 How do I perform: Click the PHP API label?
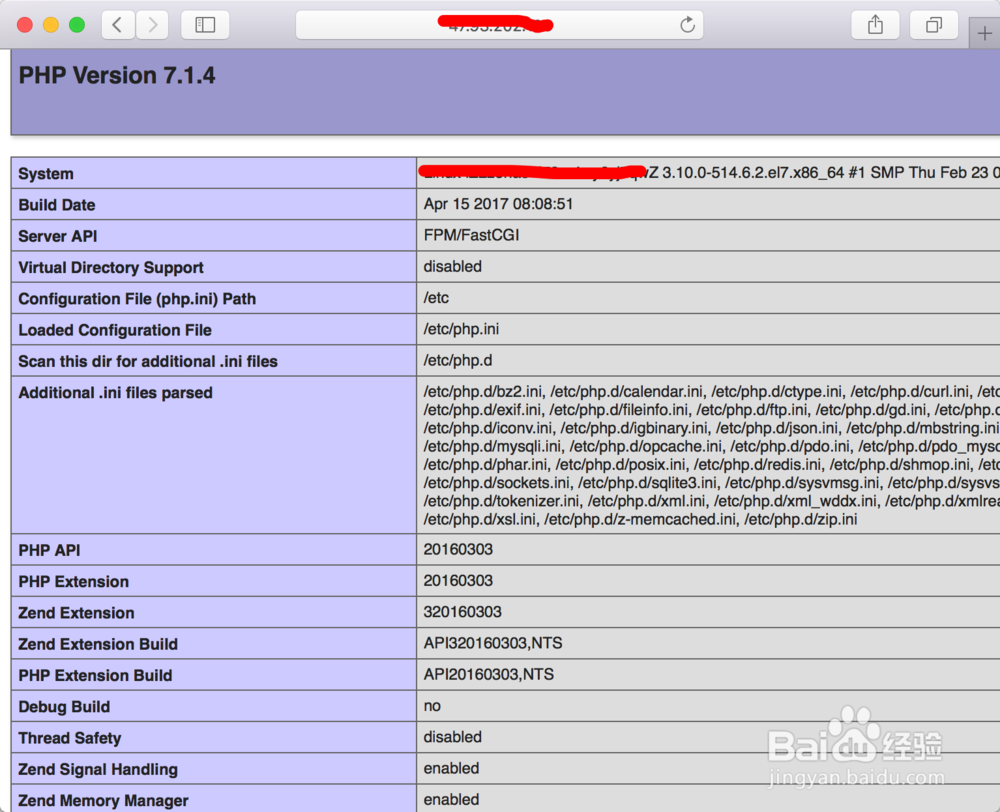coord(49,550)
